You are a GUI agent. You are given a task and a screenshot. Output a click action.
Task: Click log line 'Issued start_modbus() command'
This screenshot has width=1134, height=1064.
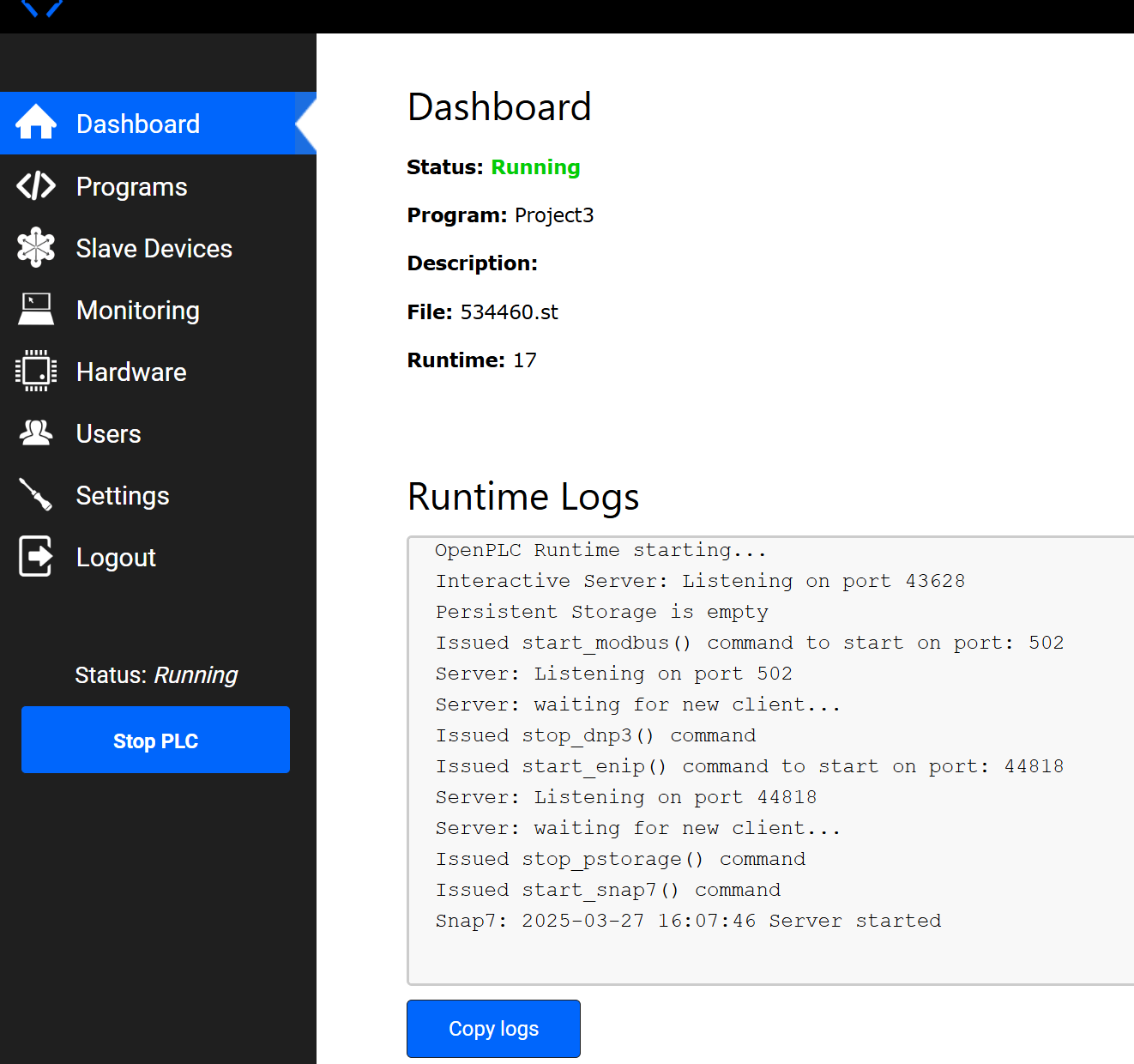click(750, 643)
